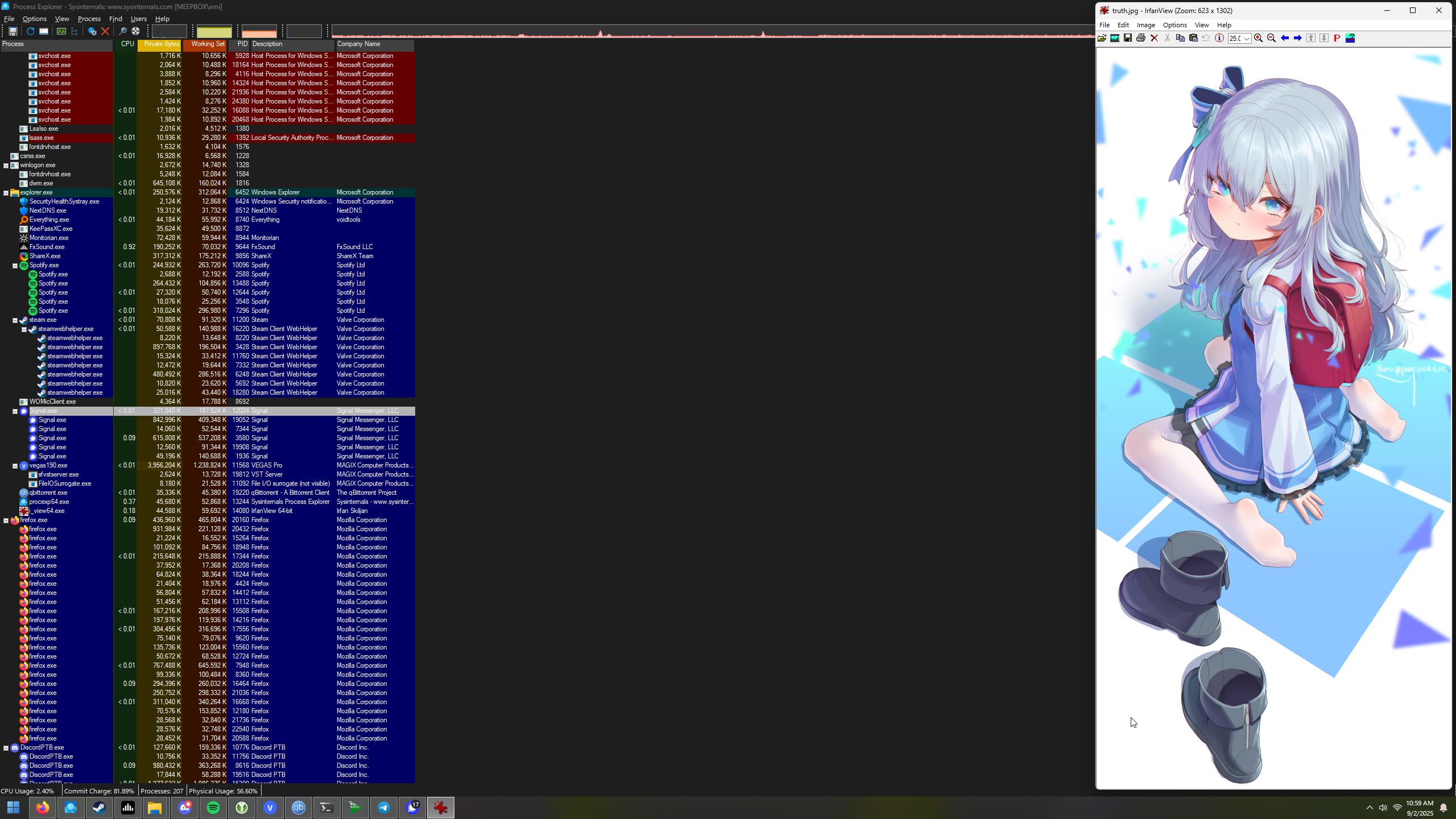Collapse the steam.exe tree node

(x=15, y=320)
